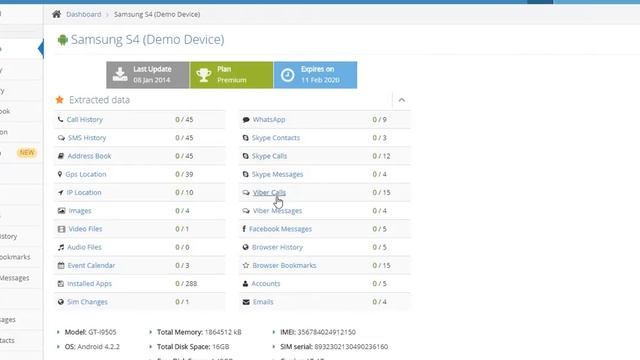Image resolution: width=640 pixels, height=360 pixels.
Task: Click the Plan Premium tile
Action: coord(231,75)
